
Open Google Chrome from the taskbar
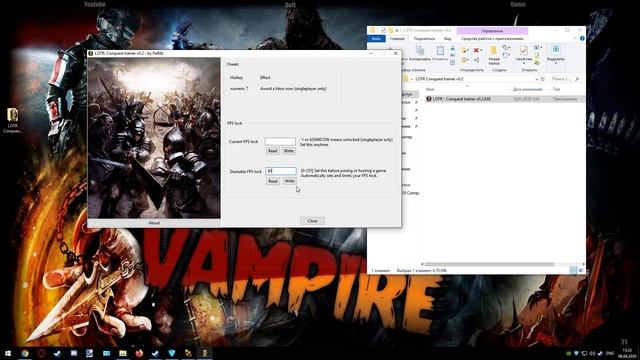(x=25, y=353)
